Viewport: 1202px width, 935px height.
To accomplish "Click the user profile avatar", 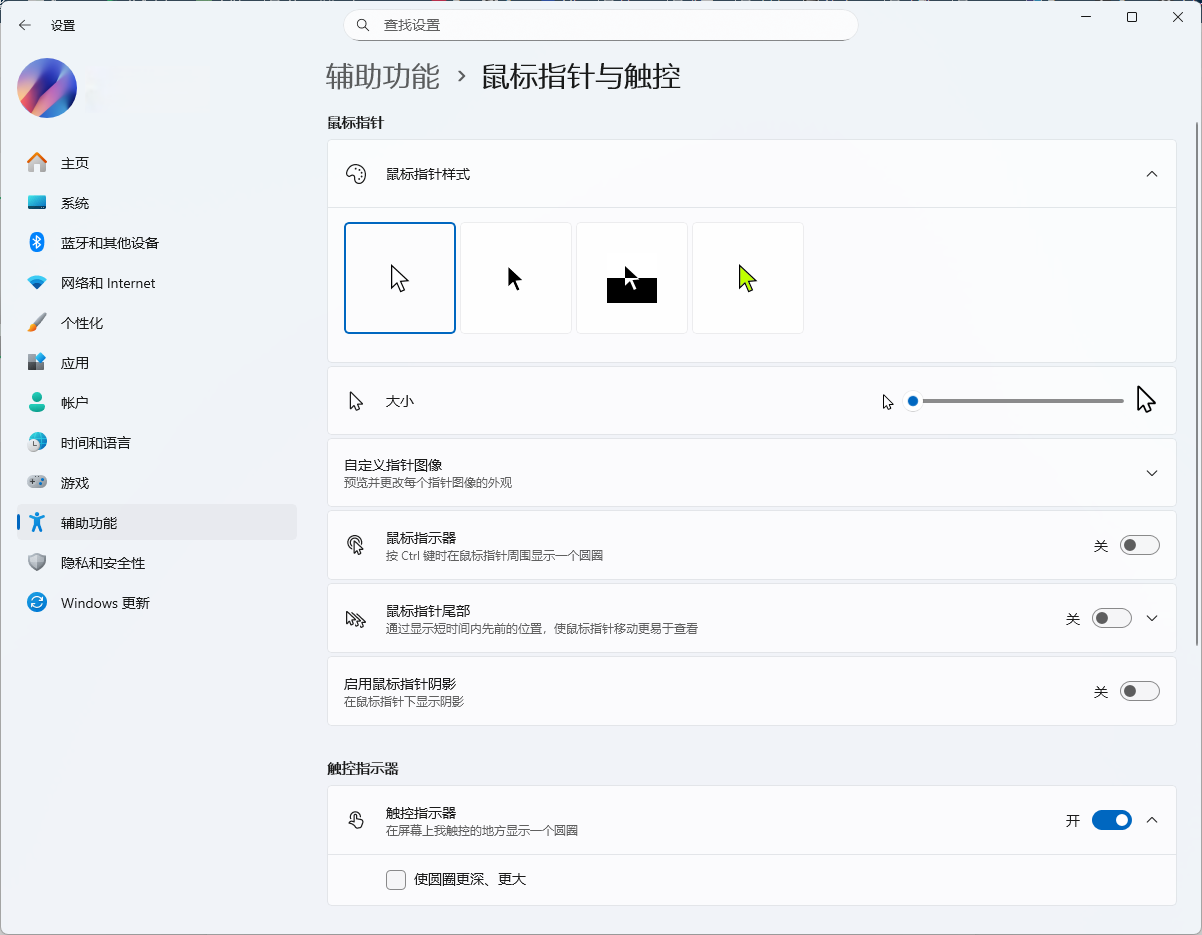I will 47,88.
